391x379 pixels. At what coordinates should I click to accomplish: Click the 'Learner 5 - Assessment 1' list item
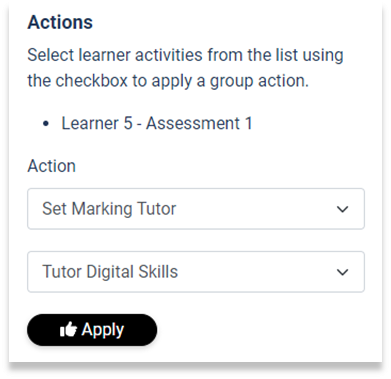pyautogui.click(x=157, y=123)
